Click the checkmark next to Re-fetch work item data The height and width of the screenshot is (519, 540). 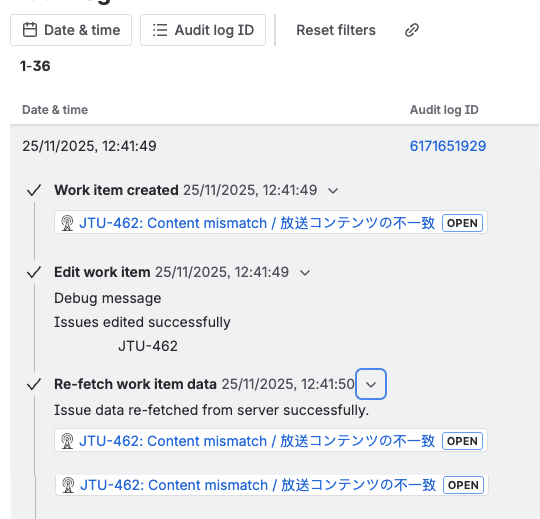click(x=34, y=384)
